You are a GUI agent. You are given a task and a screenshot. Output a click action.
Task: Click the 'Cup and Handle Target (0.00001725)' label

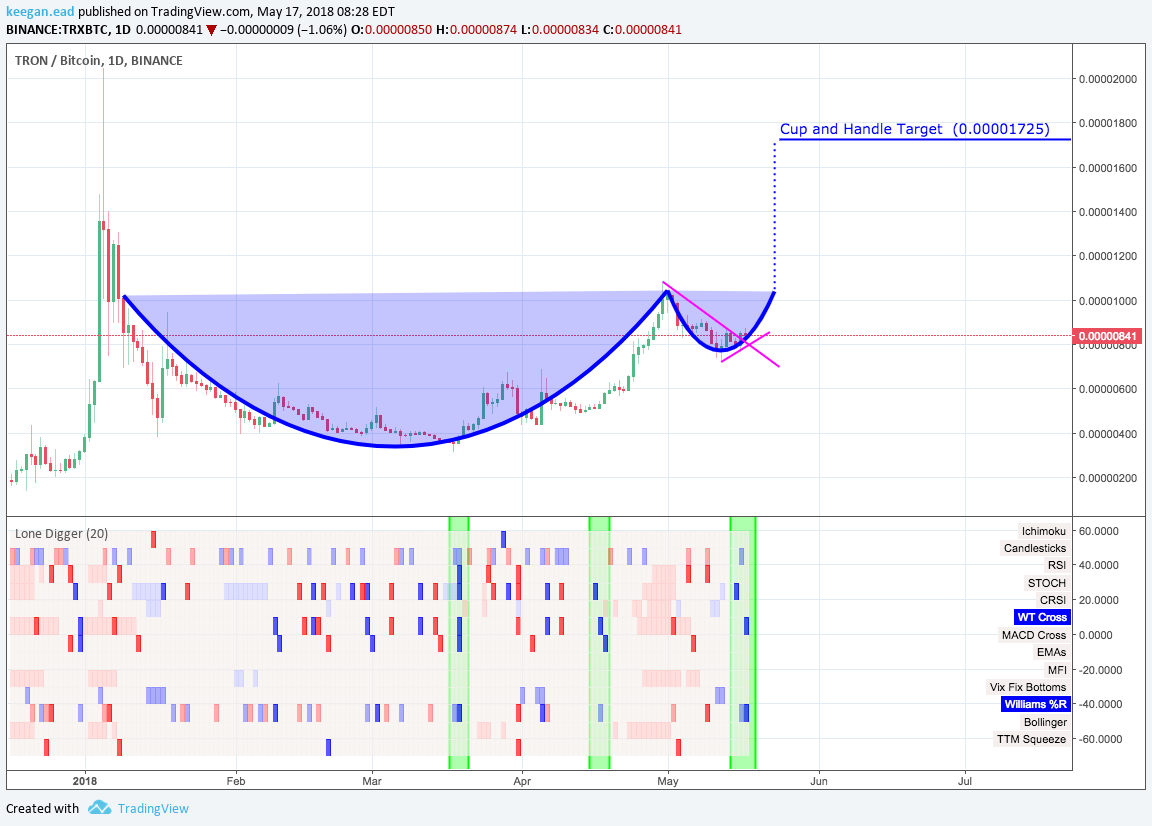pos(915,129)
